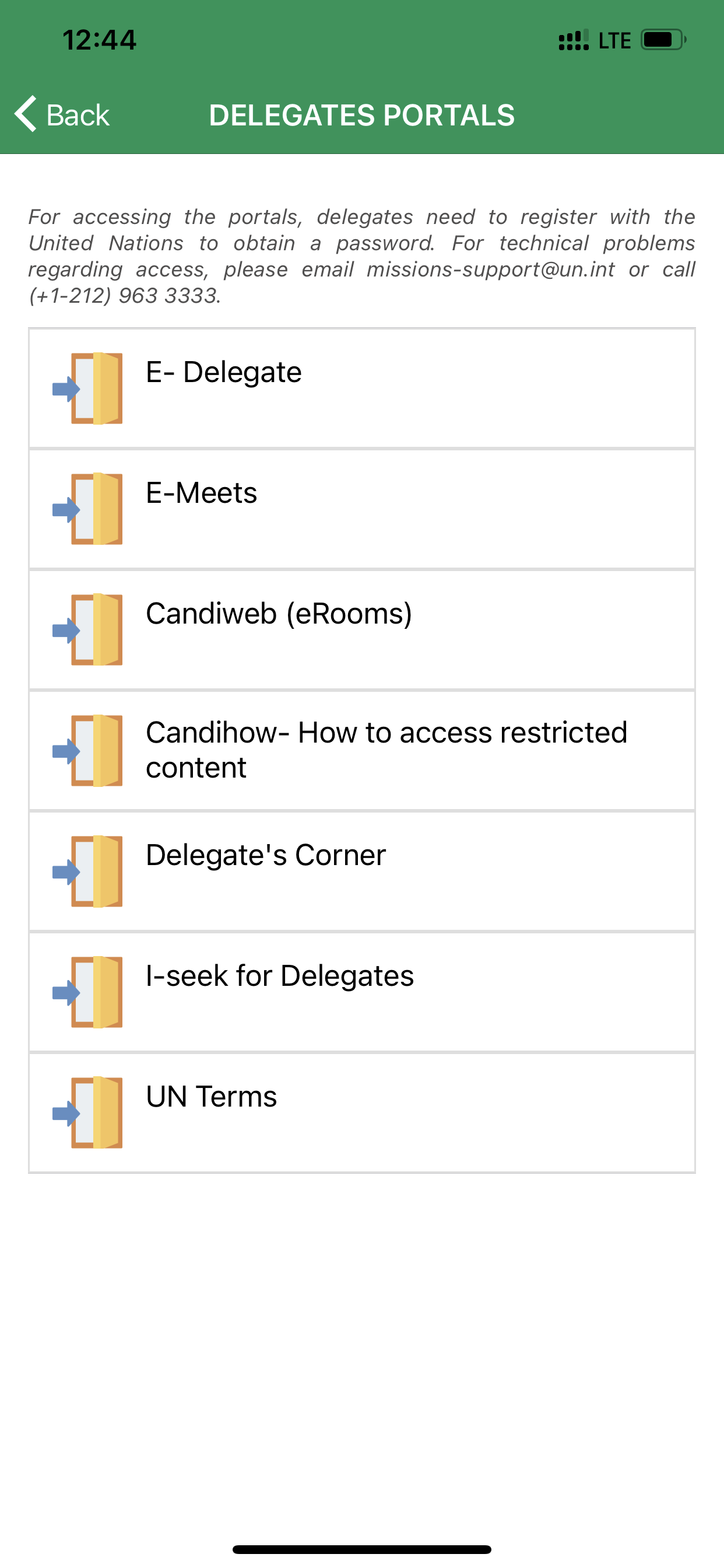
Task: Open the E- Delegate portal
Action: 223,373
